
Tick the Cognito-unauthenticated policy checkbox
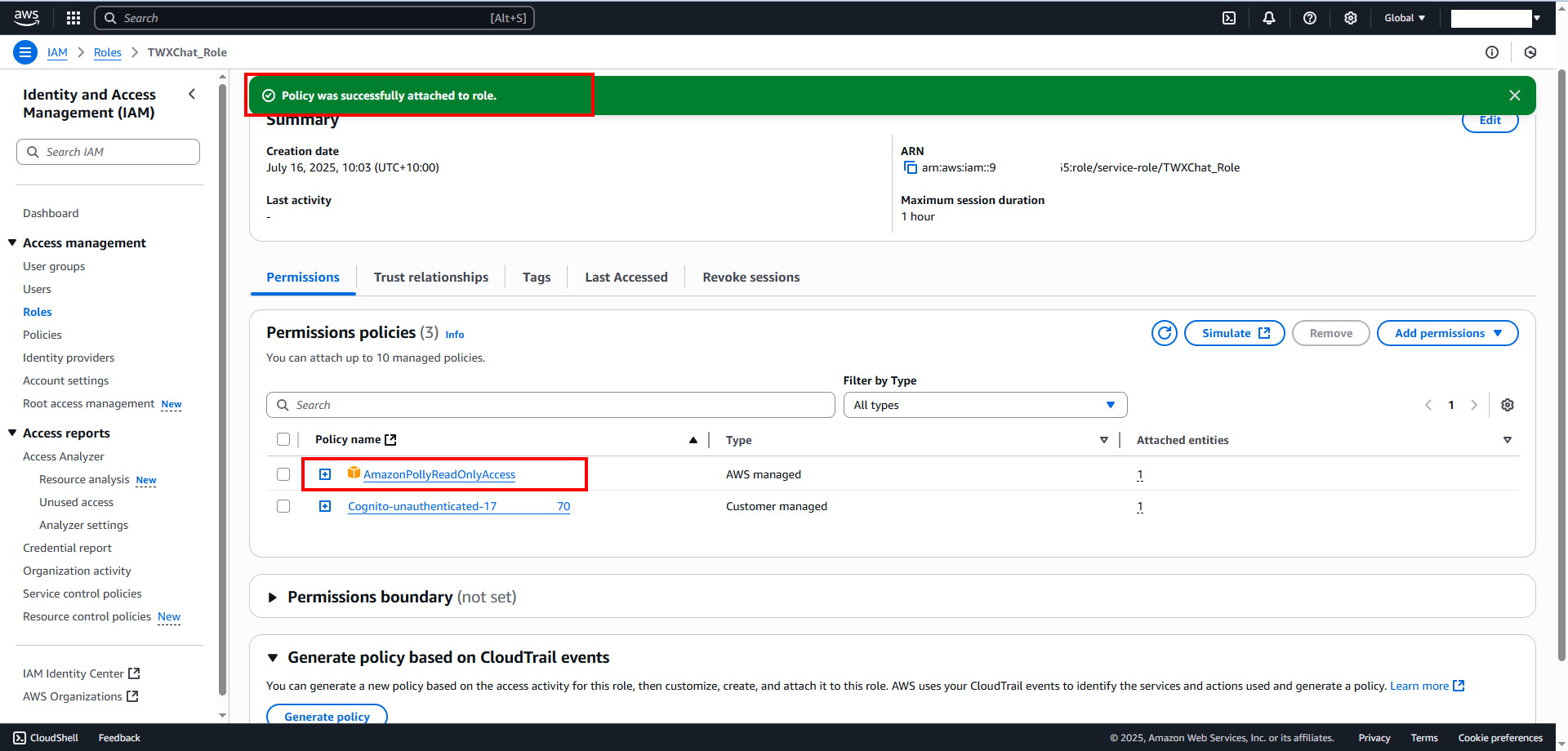coord(283,506)
